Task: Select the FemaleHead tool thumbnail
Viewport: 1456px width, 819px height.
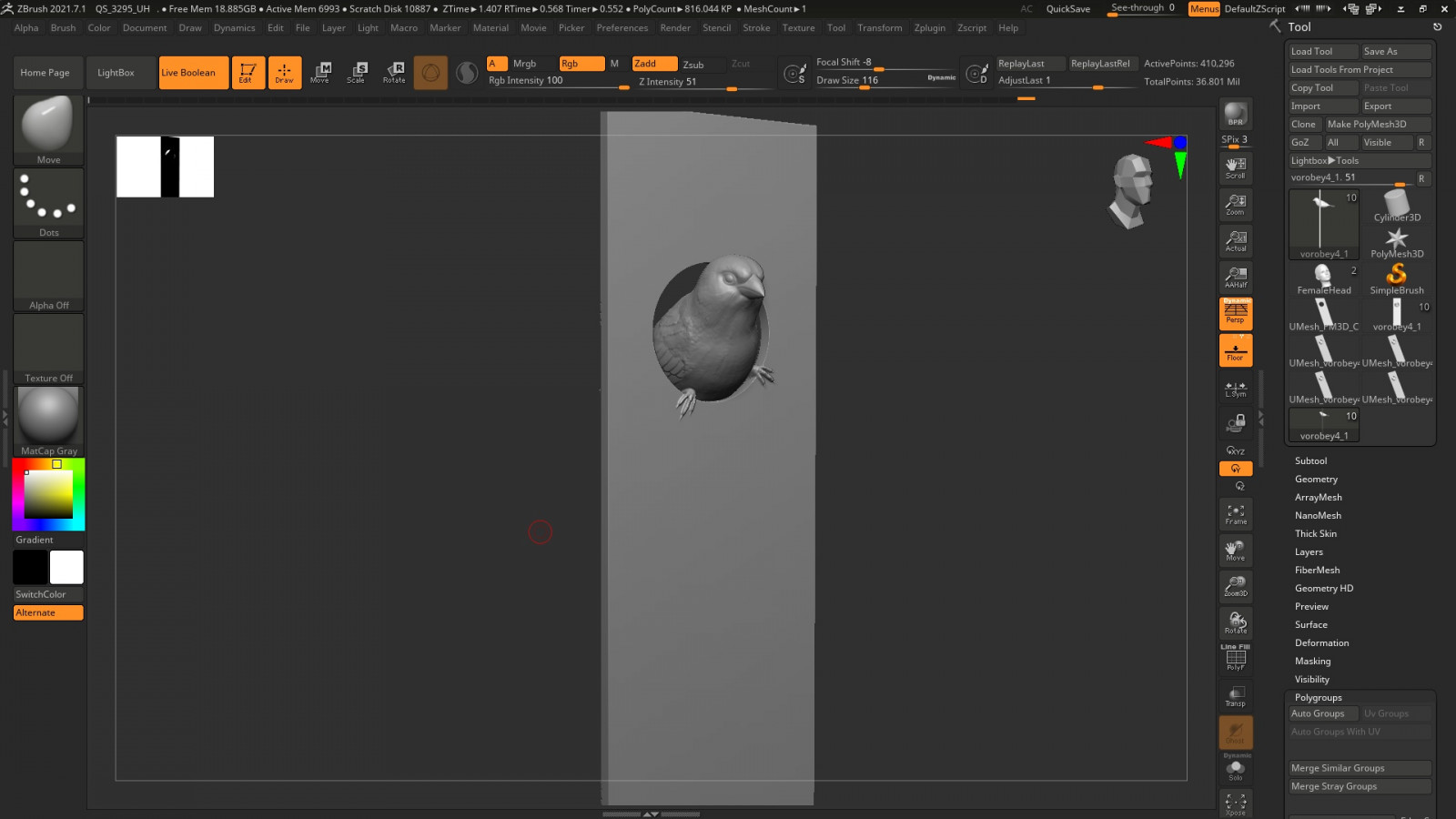Action: click(x=1324, y=278)
